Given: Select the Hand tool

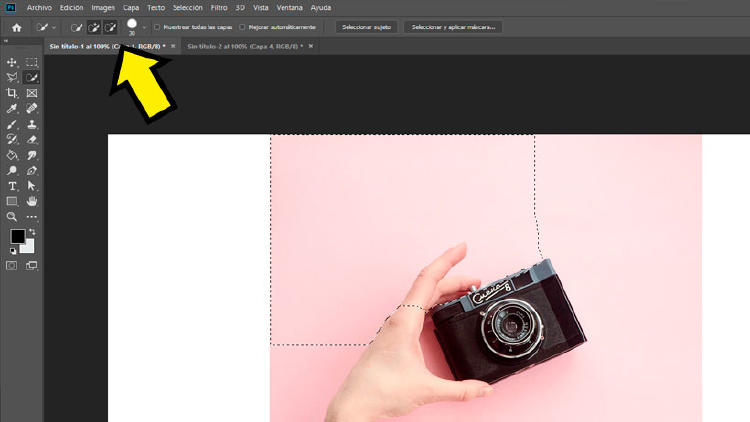Looking at the screenshot, I should pyautogui.click(x=32, y=201).
